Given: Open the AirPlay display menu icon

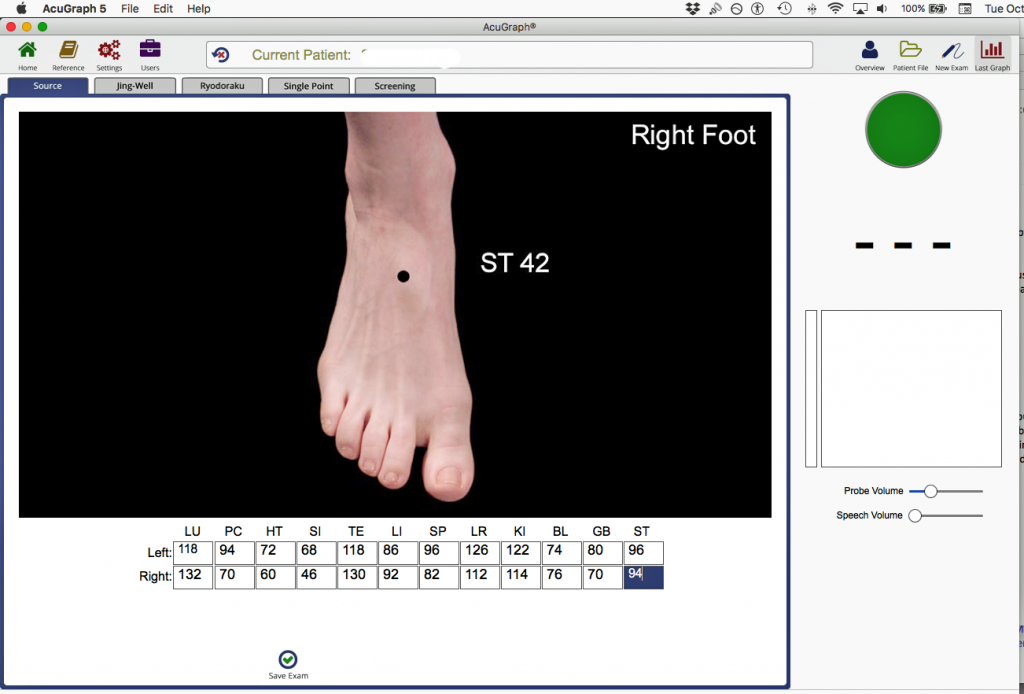Looking at the screenshot, I should click(x=861, y=8).
